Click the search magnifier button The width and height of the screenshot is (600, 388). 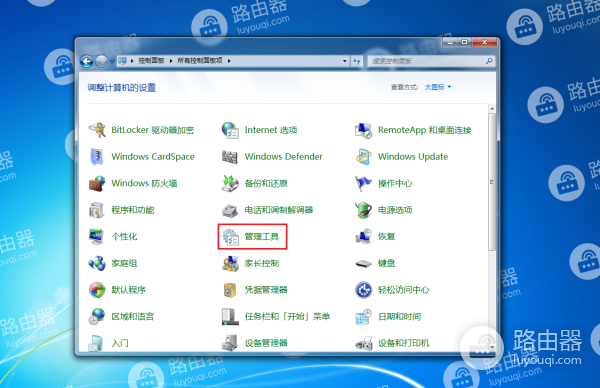pyautogui.click(x=489, y=61)
